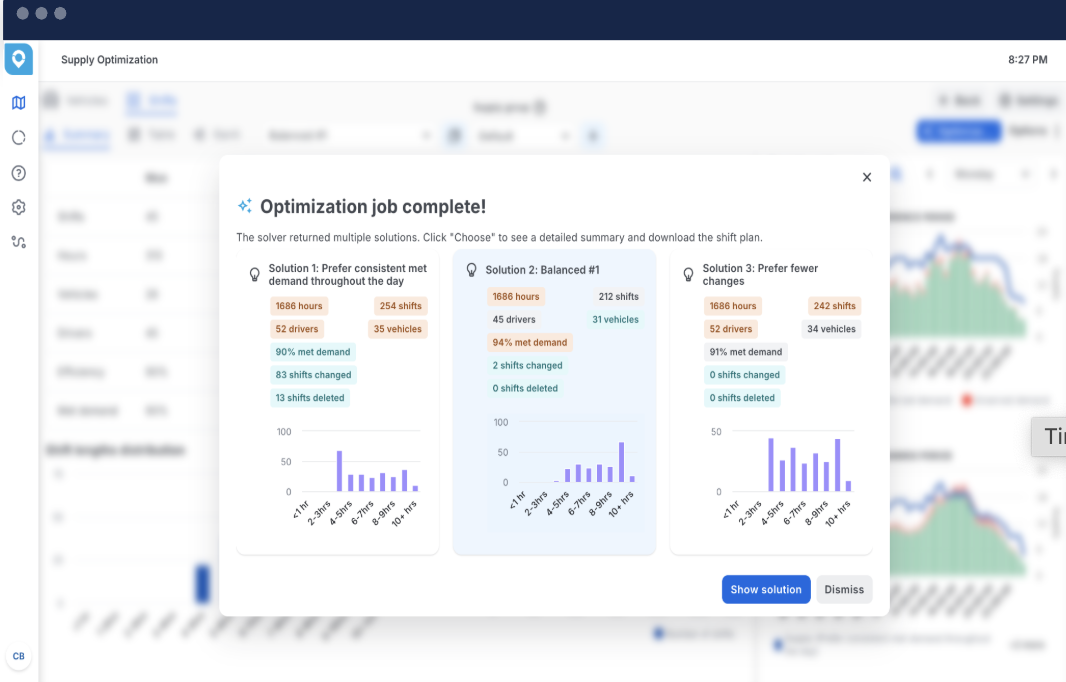This screenshot has height=682, width=1066.
Task: Click the location pin app logo
Action: click(x=18, y=59)
